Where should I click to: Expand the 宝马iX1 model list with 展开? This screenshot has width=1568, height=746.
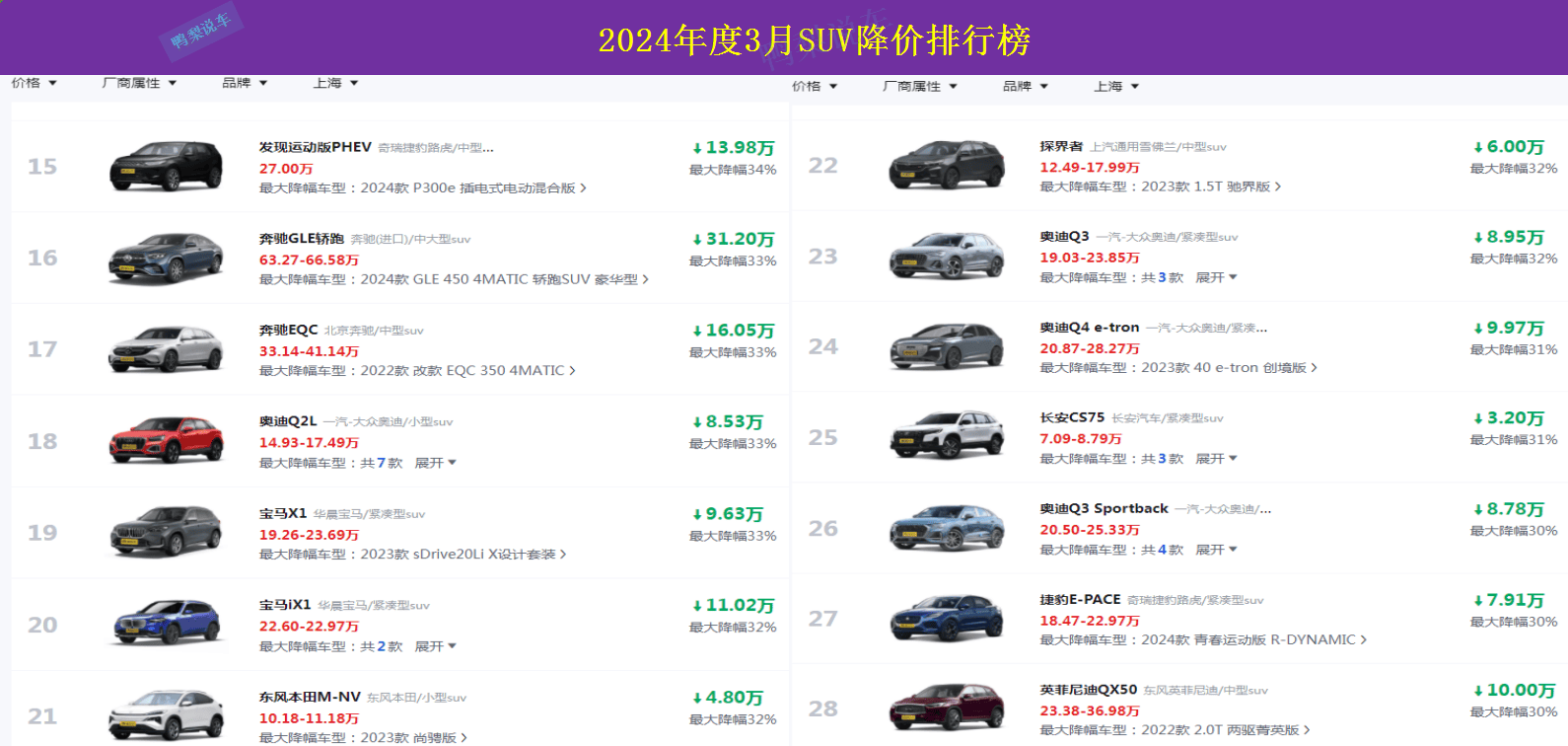[435, 646]
